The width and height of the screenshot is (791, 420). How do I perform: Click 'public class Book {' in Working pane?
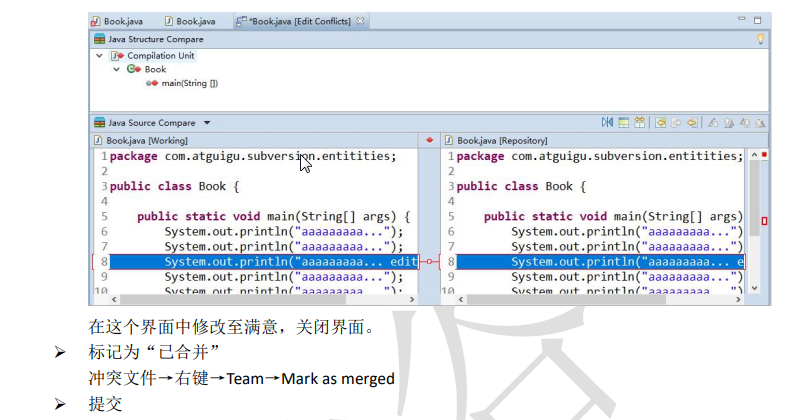pos(174,187)
